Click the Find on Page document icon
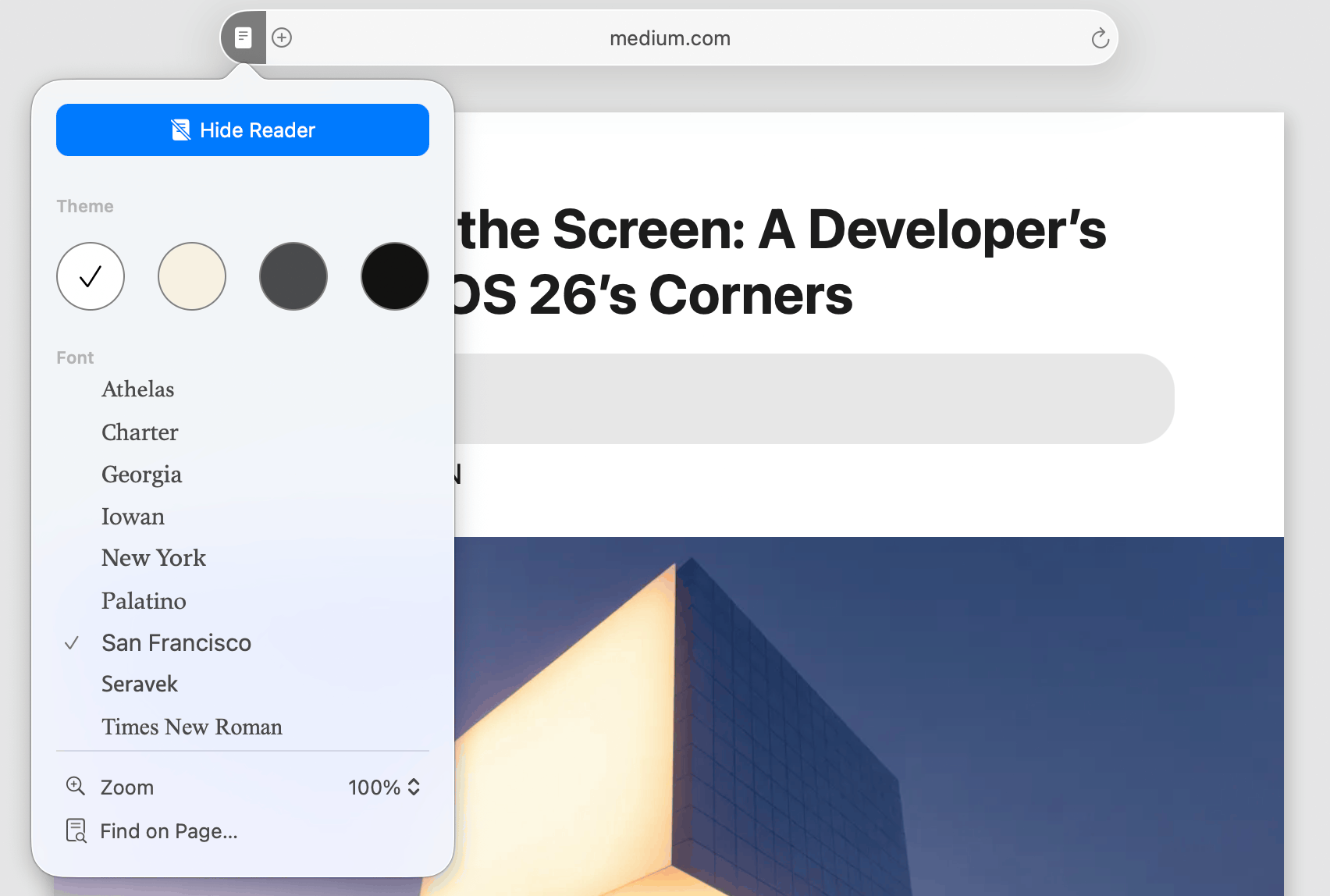 tap(76, 830)
